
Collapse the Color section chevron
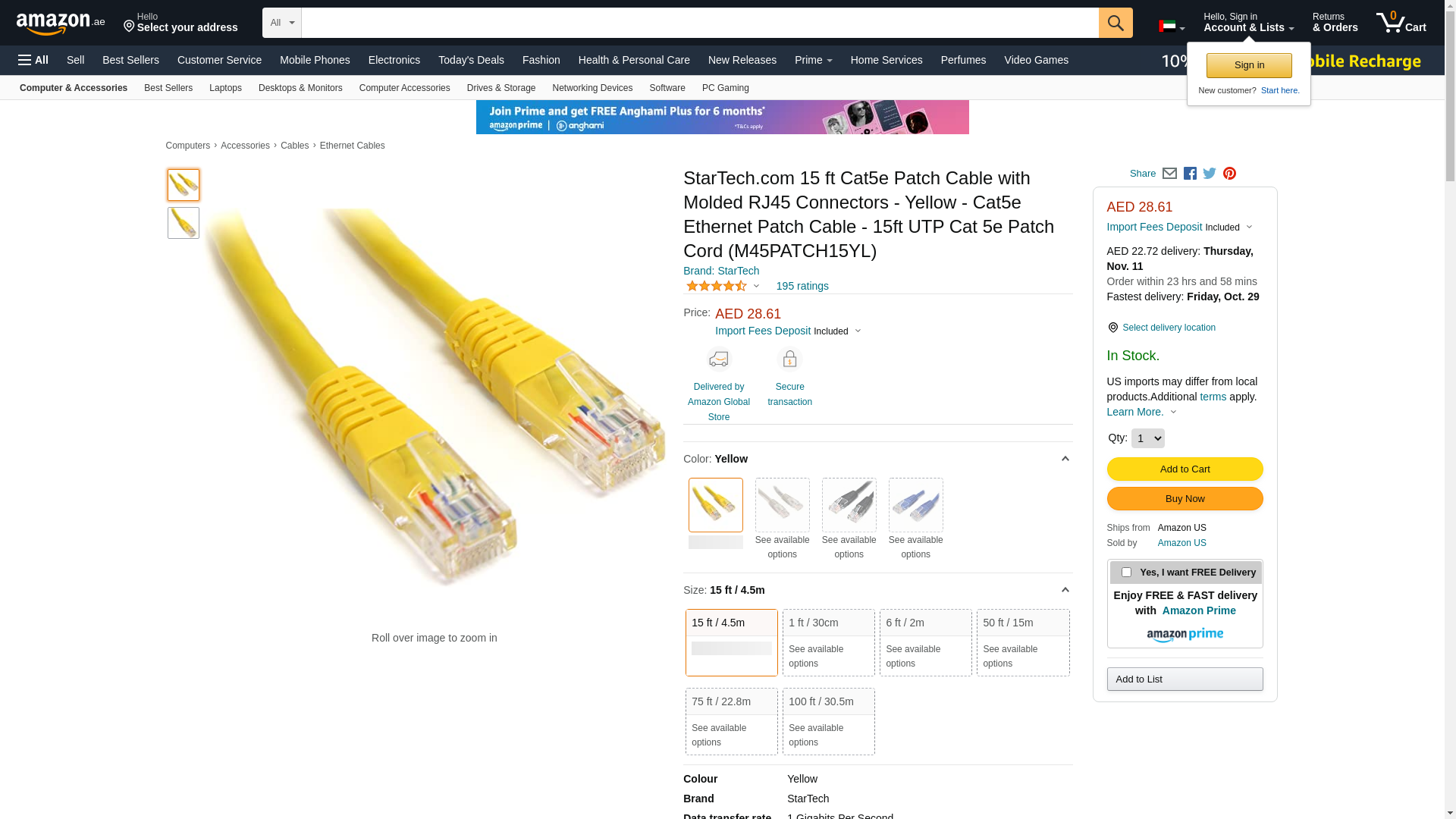[1065, 459]
